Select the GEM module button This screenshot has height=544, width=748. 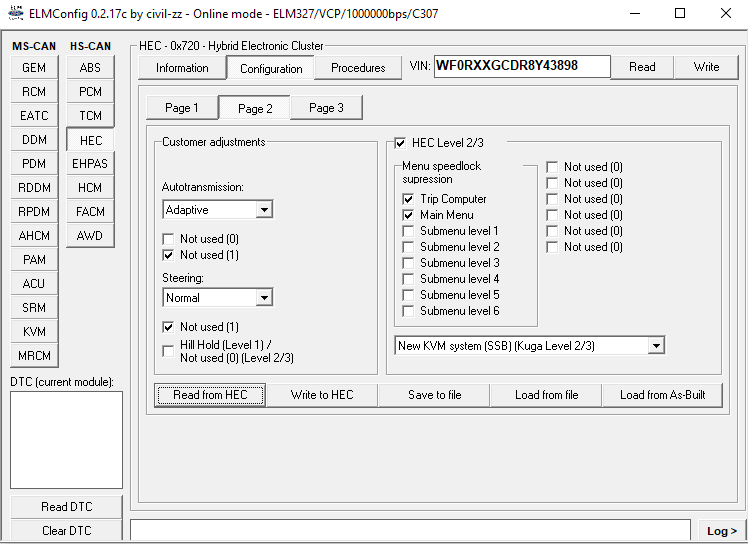34,68
